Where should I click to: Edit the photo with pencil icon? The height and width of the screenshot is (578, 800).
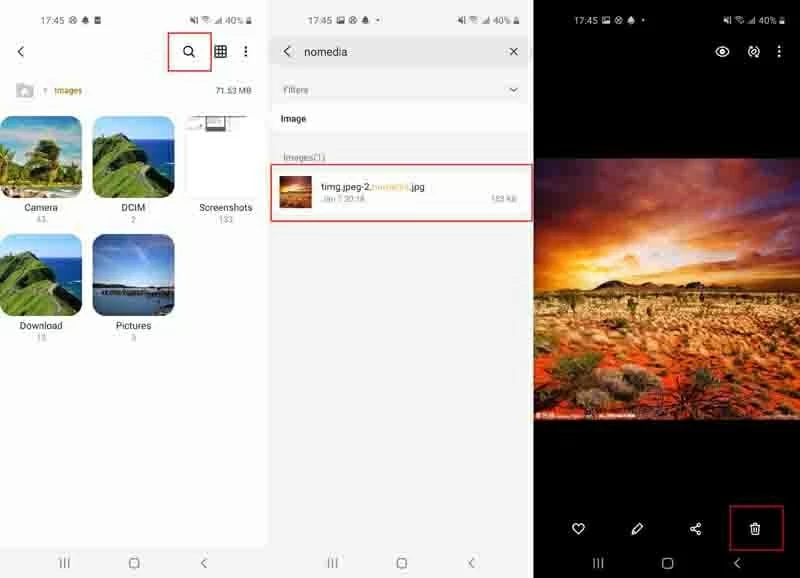pos(637,529)
